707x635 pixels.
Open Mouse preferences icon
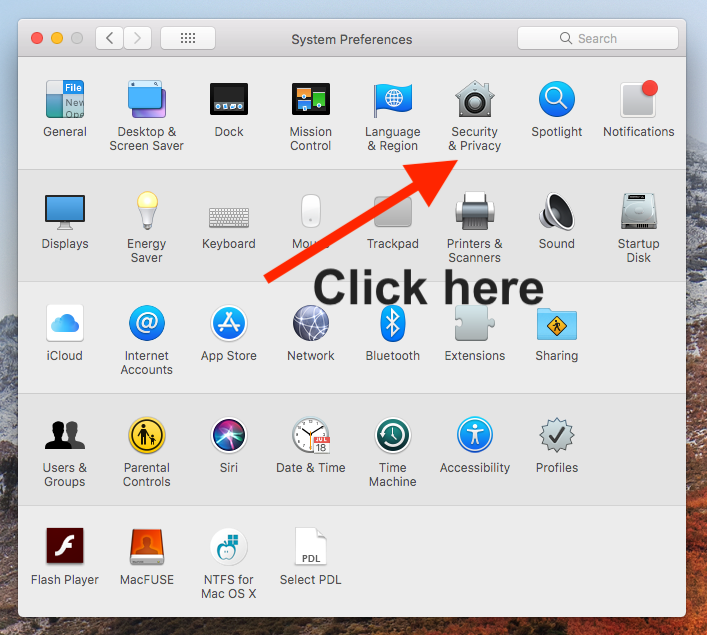(311, 211)
